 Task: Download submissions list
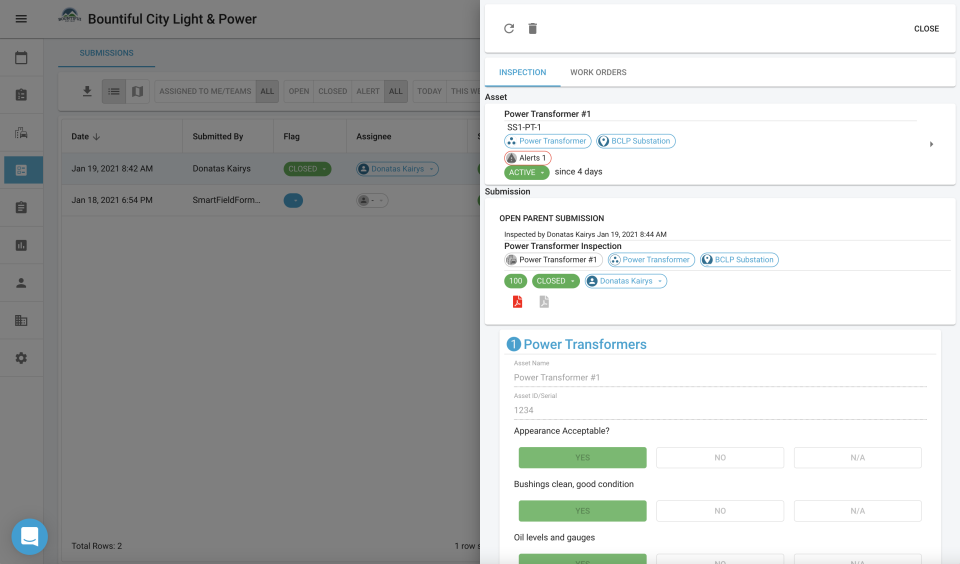pos(87,91)
